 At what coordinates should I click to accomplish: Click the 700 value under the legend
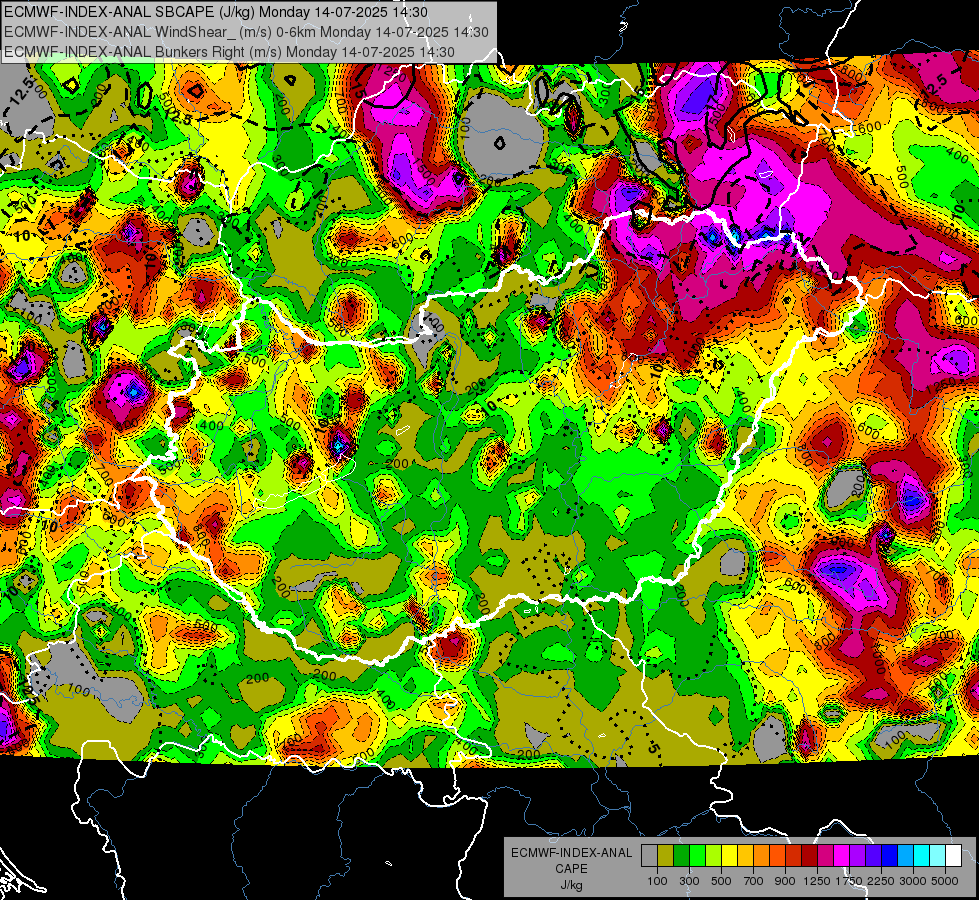pyautogui.click(x=754, y=881)
